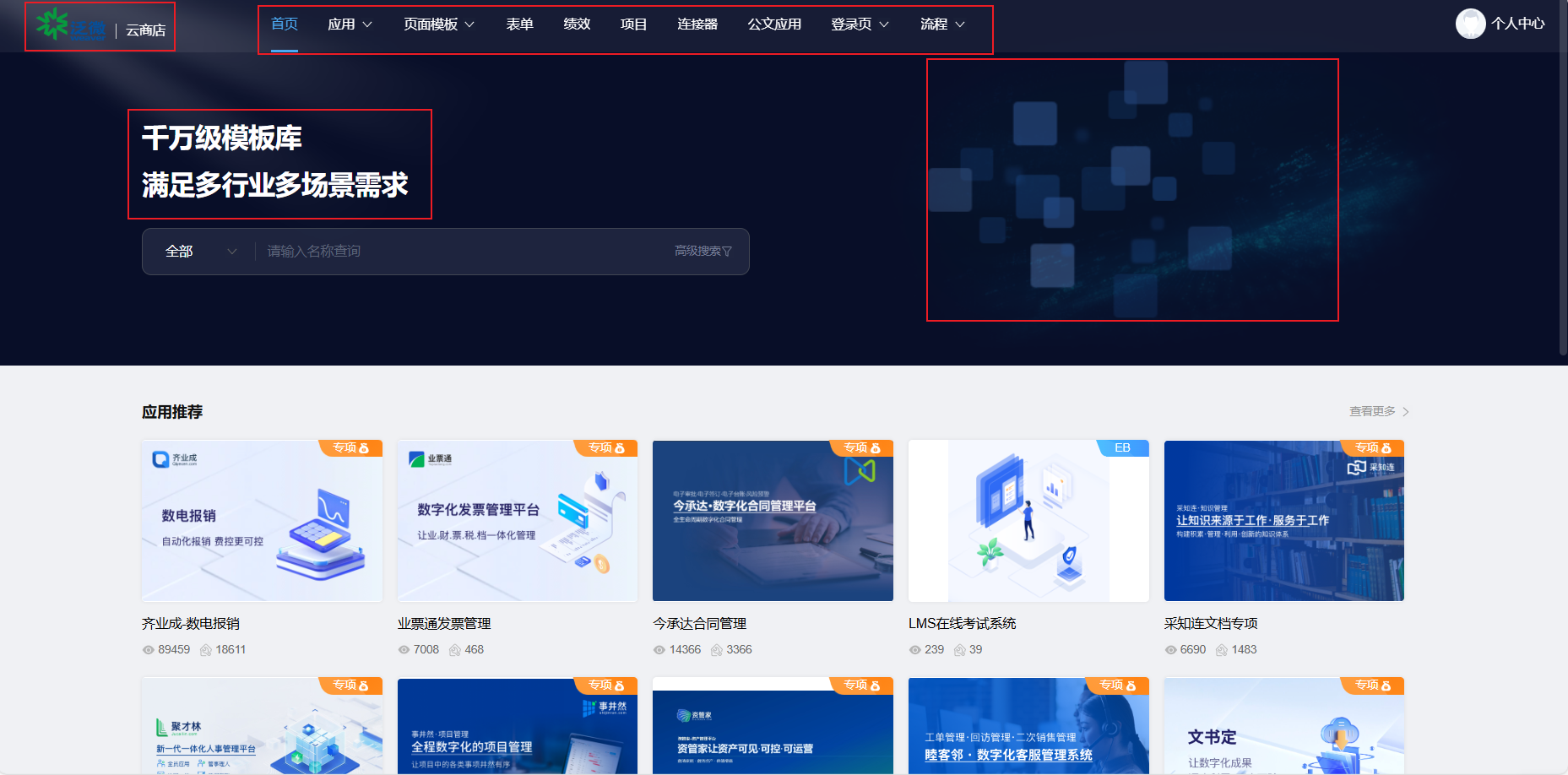This screenshot has height=775, width=1568.
Task: Open the 今承达·数字化合同管理平台 thumbnail
Action: click(773, 521)
